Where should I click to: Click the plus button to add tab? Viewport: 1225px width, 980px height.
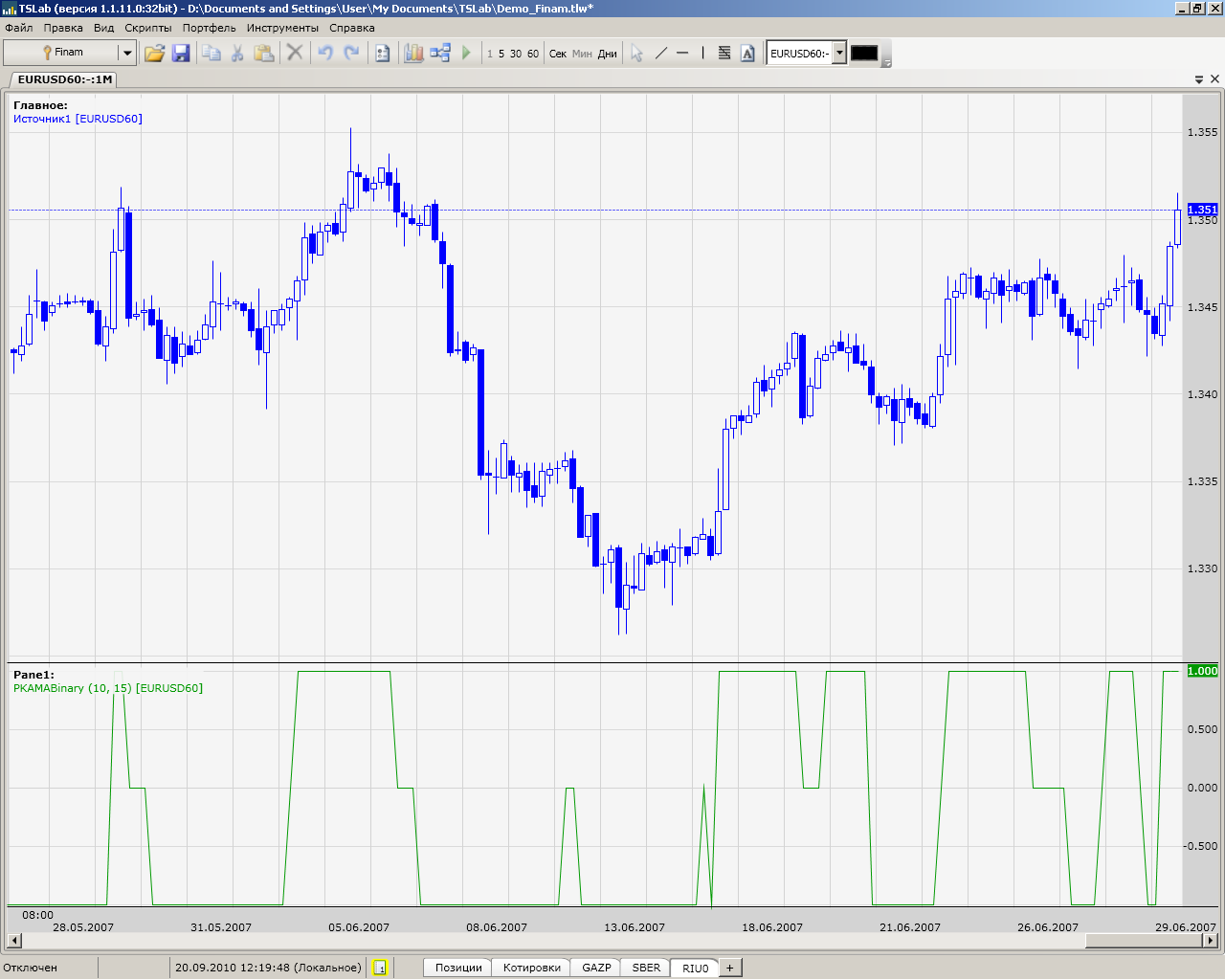click(729, 968)
